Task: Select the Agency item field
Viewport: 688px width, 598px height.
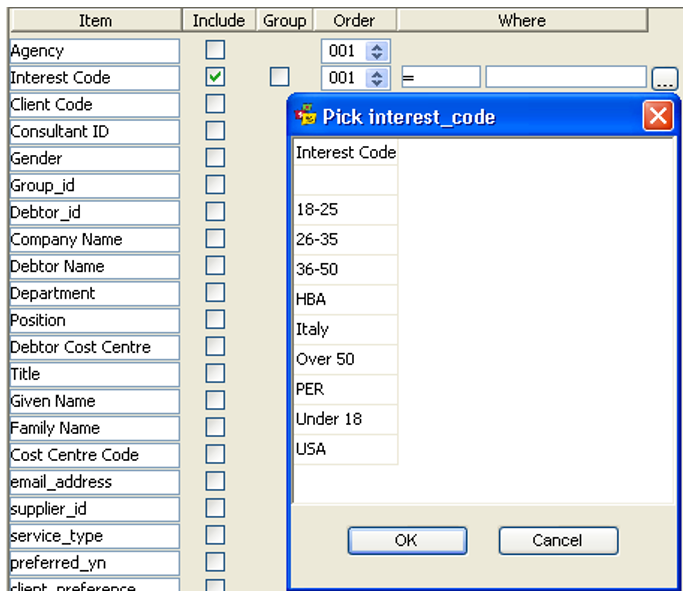Action: pyautogui.click(x=95, y=51)
